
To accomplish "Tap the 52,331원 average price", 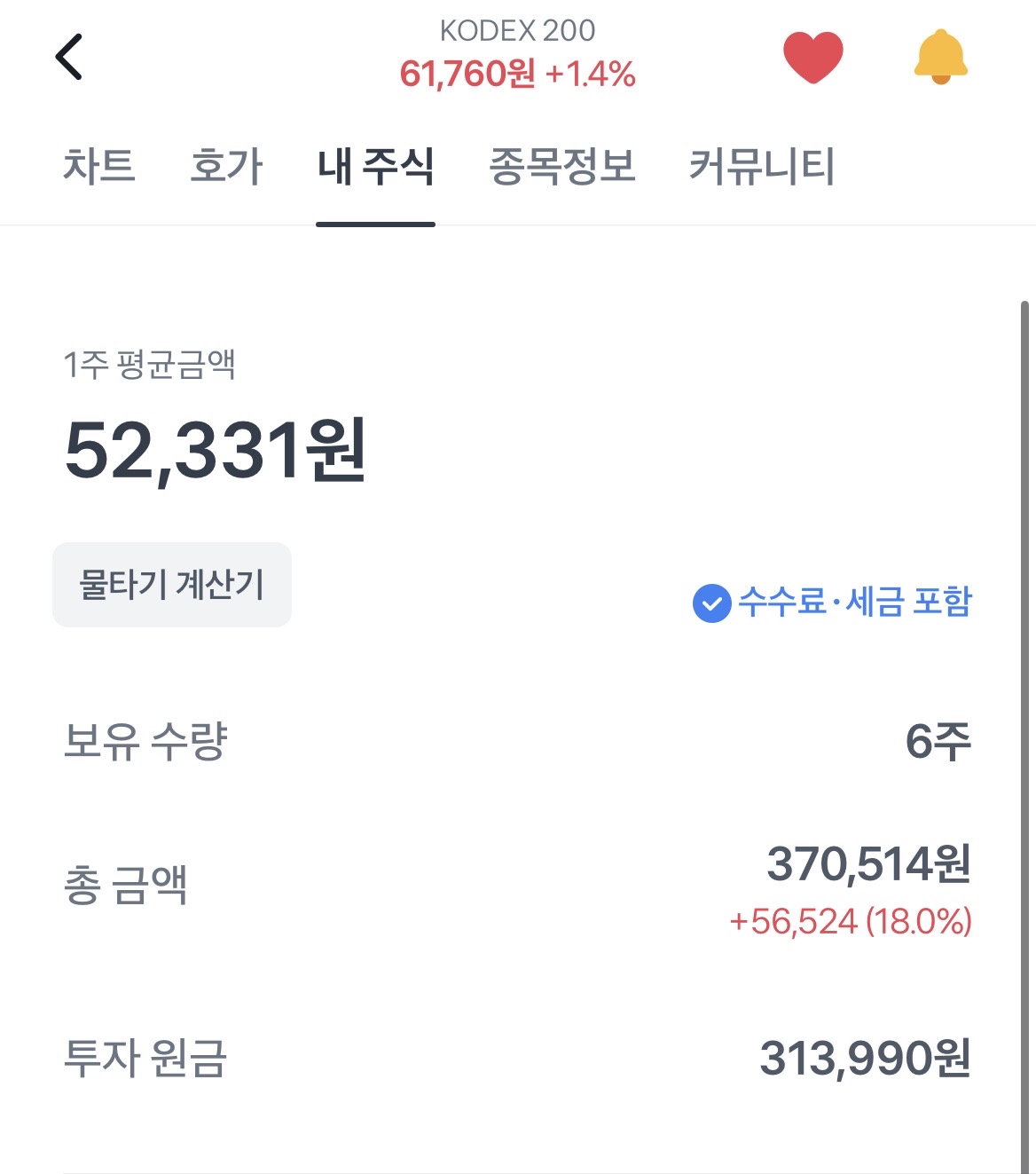I will (216, 451).
